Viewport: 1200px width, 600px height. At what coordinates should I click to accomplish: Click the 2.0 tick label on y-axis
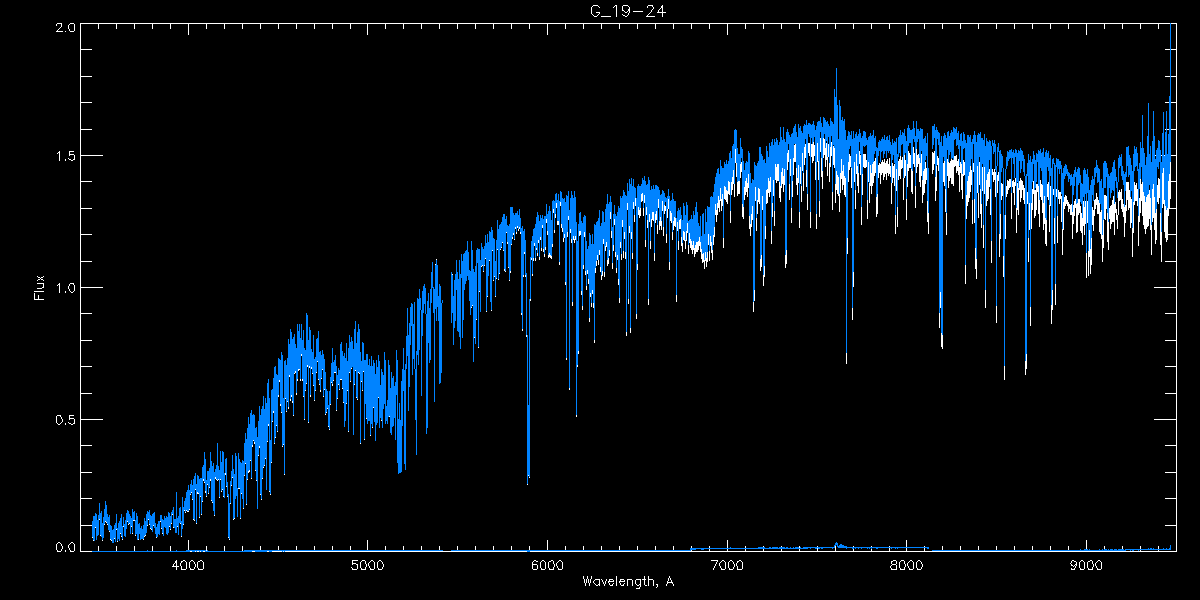tap(65, 29)
